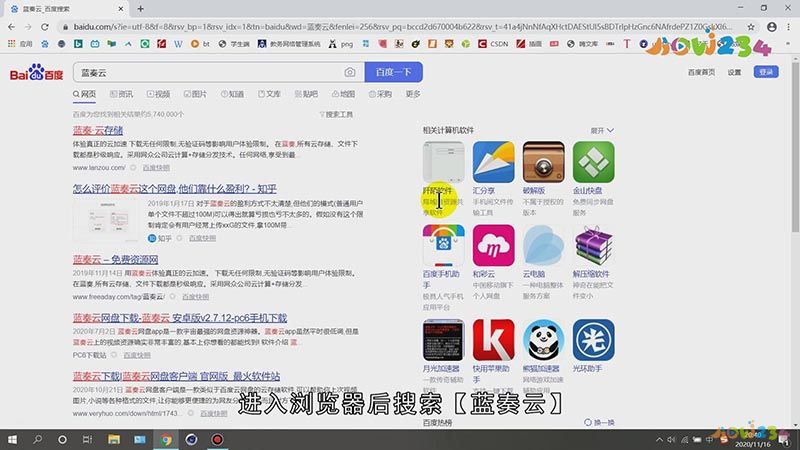Click the page vertical scrollbar
800x450 pixels.
(x=795, y=148)
